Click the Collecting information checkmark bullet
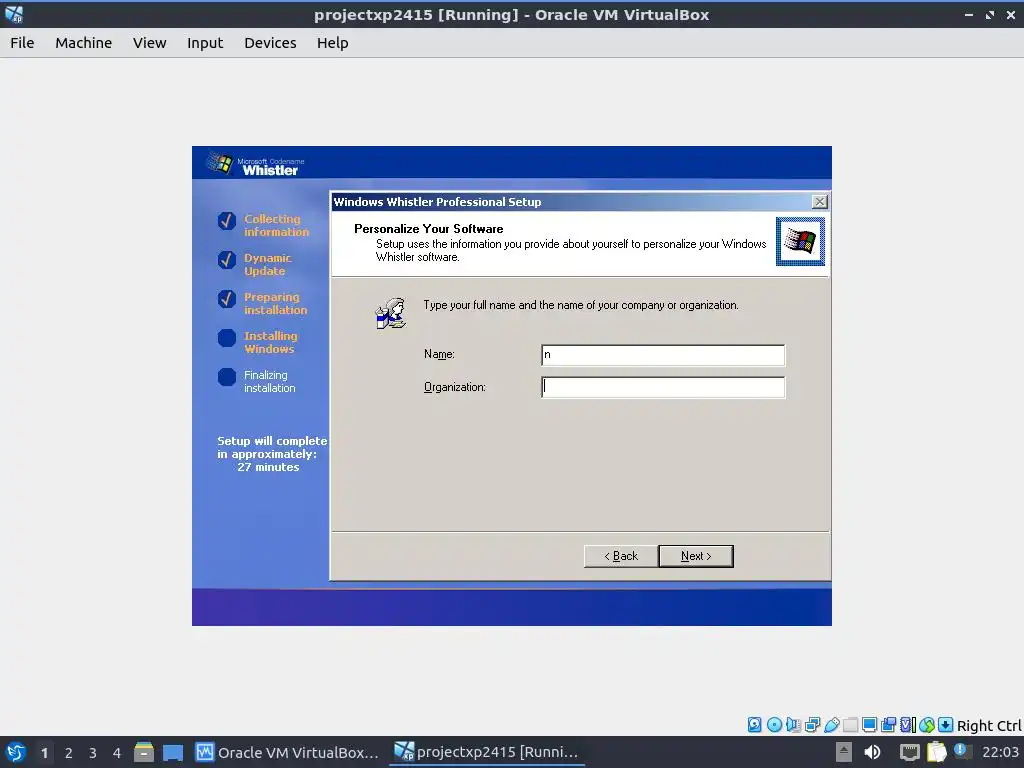 point(227,221)
